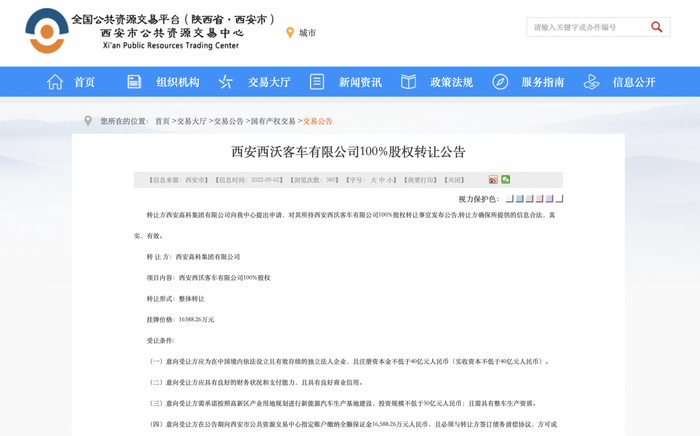The height and width of the screenshot is (436, 700).
Task: Click the 关闭 close link in info bar
Action: [x=454, y=180]
